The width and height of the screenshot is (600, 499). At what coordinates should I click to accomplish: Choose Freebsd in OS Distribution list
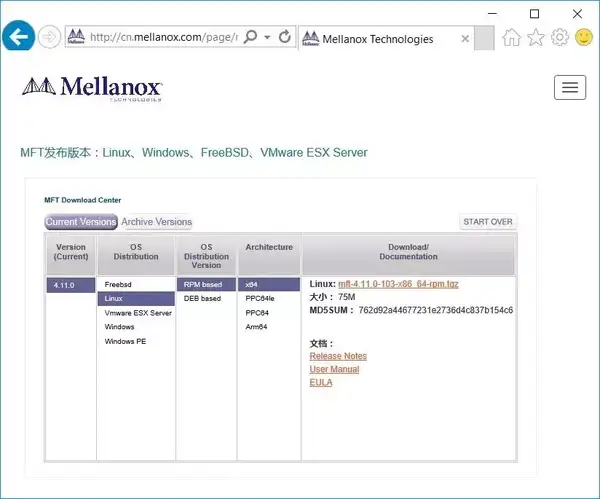coord(118,285)
